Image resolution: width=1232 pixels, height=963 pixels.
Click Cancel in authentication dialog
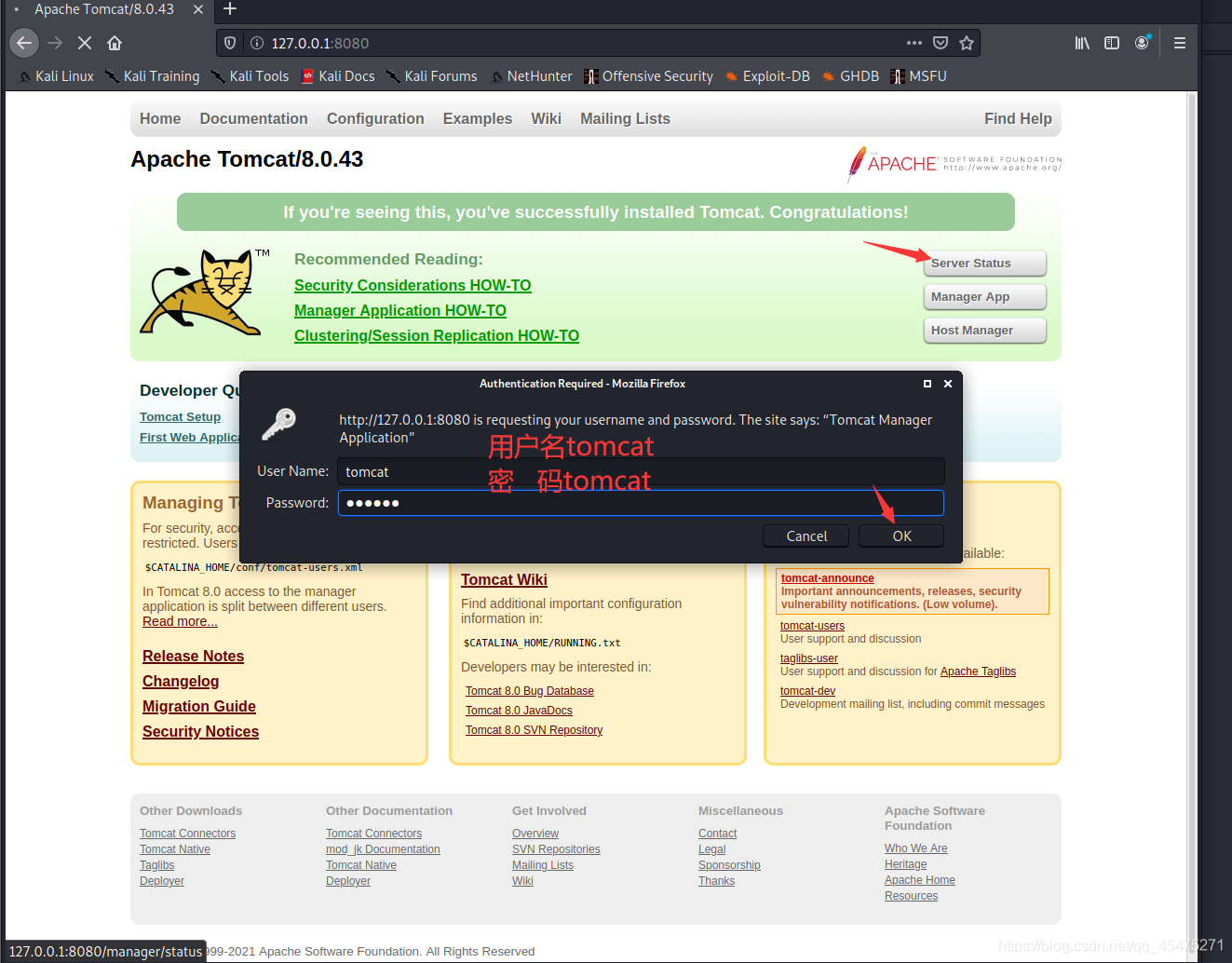point(806,536)
